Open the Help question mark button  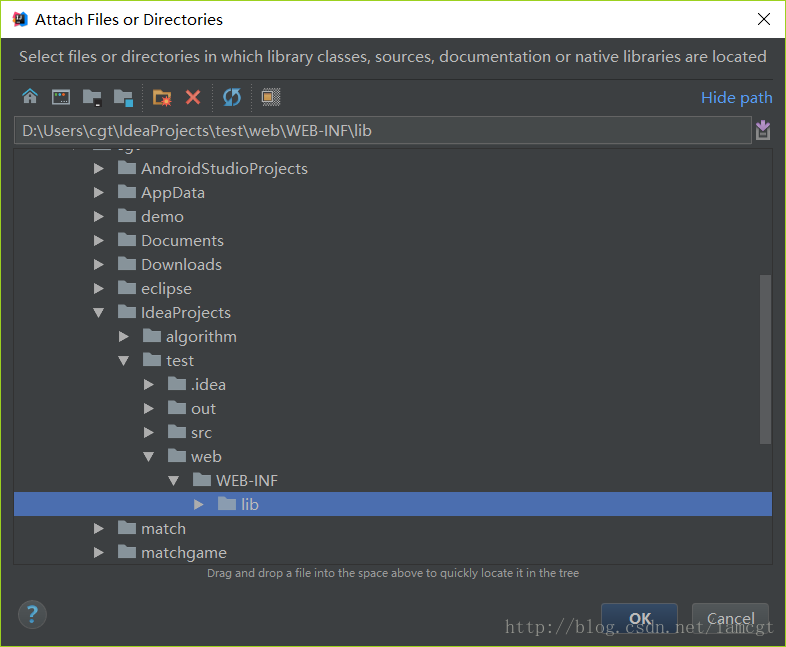point(32,614)
